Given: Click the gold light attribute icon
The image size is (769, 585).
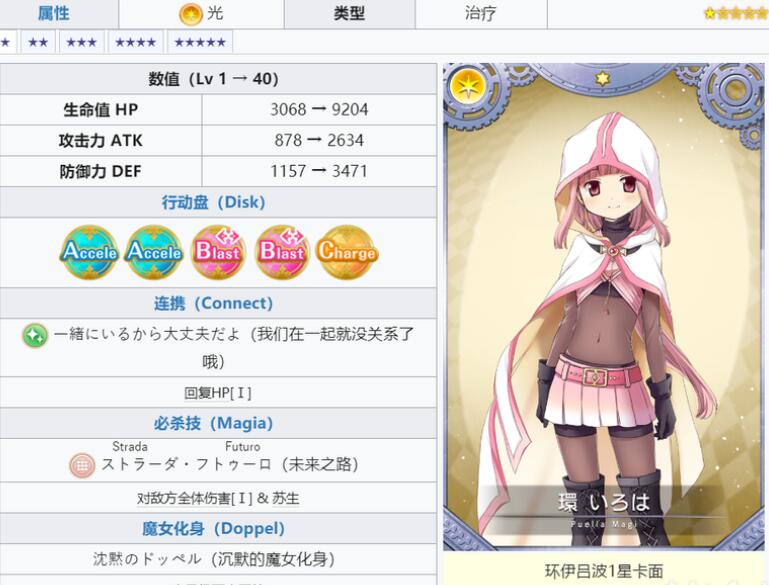Looking at the screenshot, I should click(191, 14).
